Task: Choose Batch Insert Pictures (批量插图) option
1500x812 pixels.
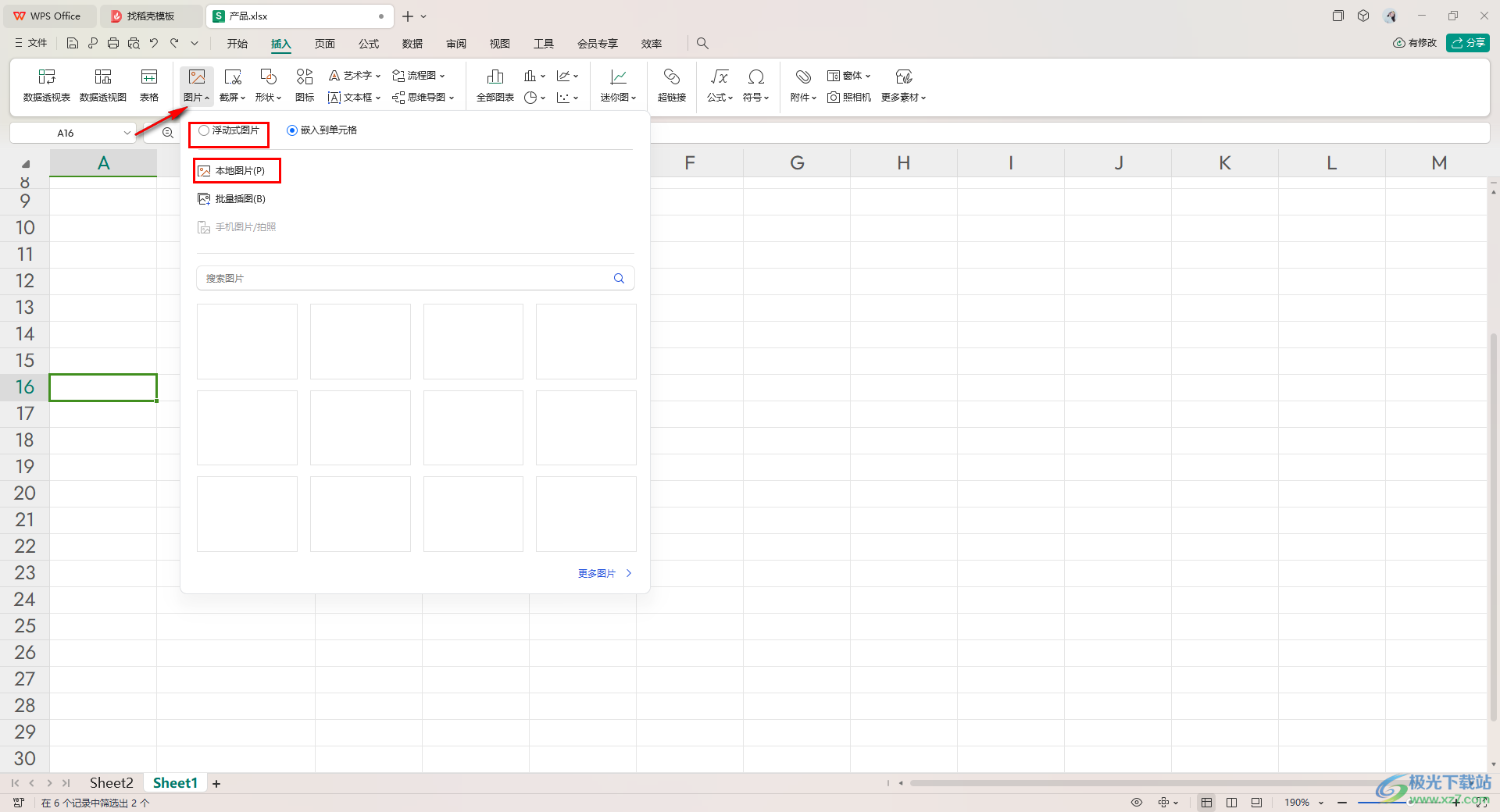Action: (232, 199)
